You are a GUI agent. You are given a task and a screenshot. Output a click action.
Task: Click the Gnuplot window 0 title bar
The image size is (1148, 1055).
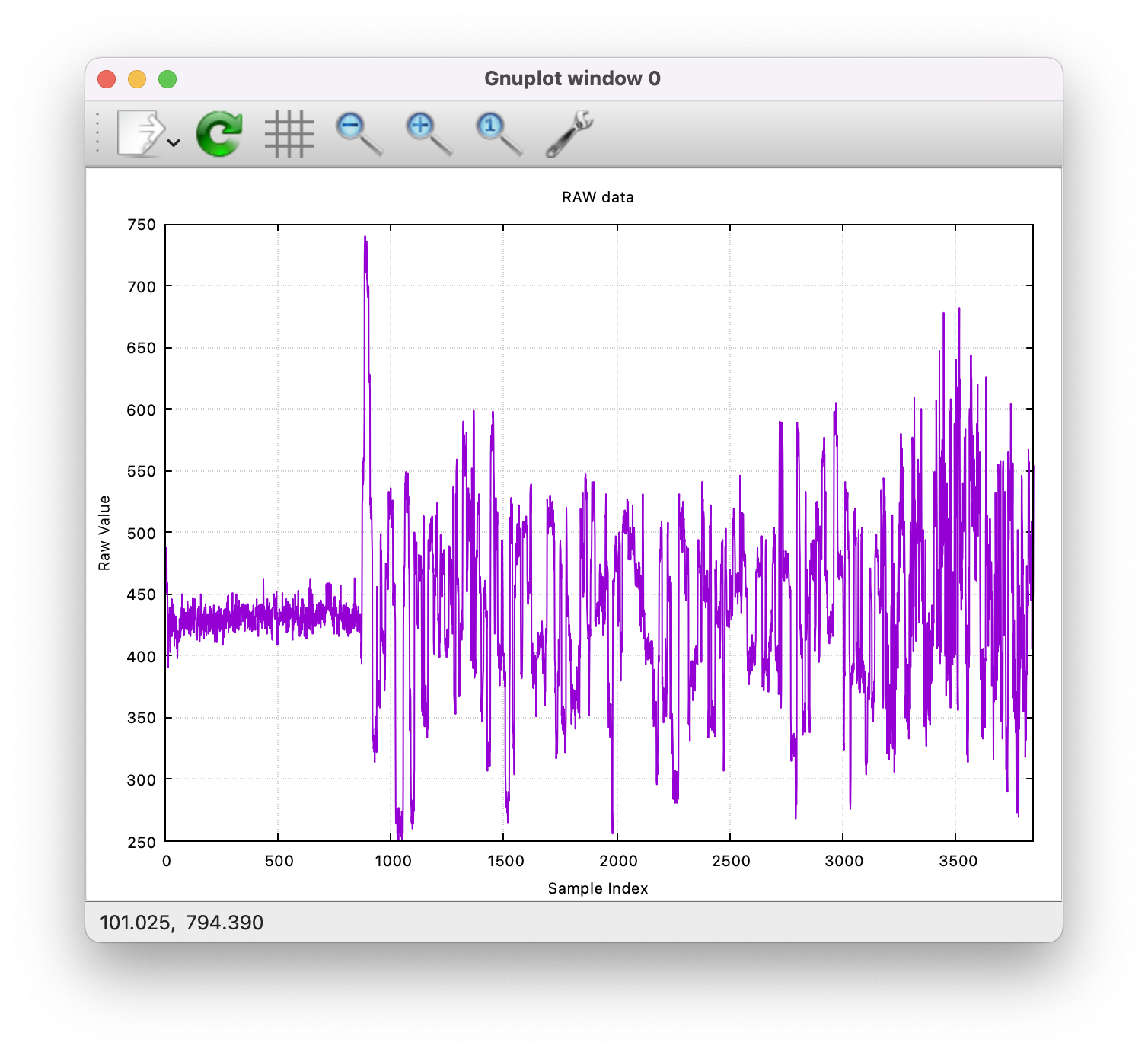pos(572,78)
